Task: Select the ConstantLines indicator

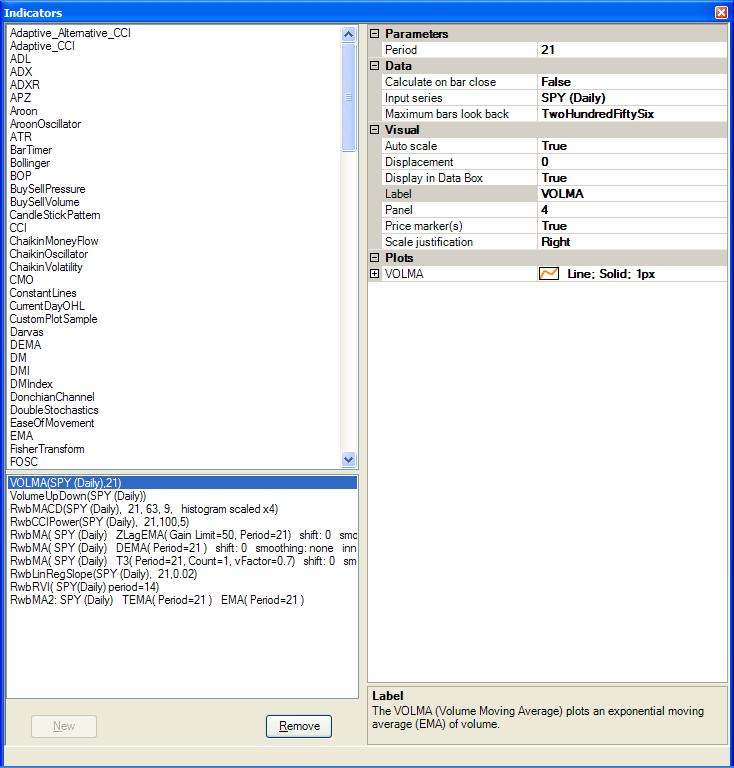Action: (43, 293)
